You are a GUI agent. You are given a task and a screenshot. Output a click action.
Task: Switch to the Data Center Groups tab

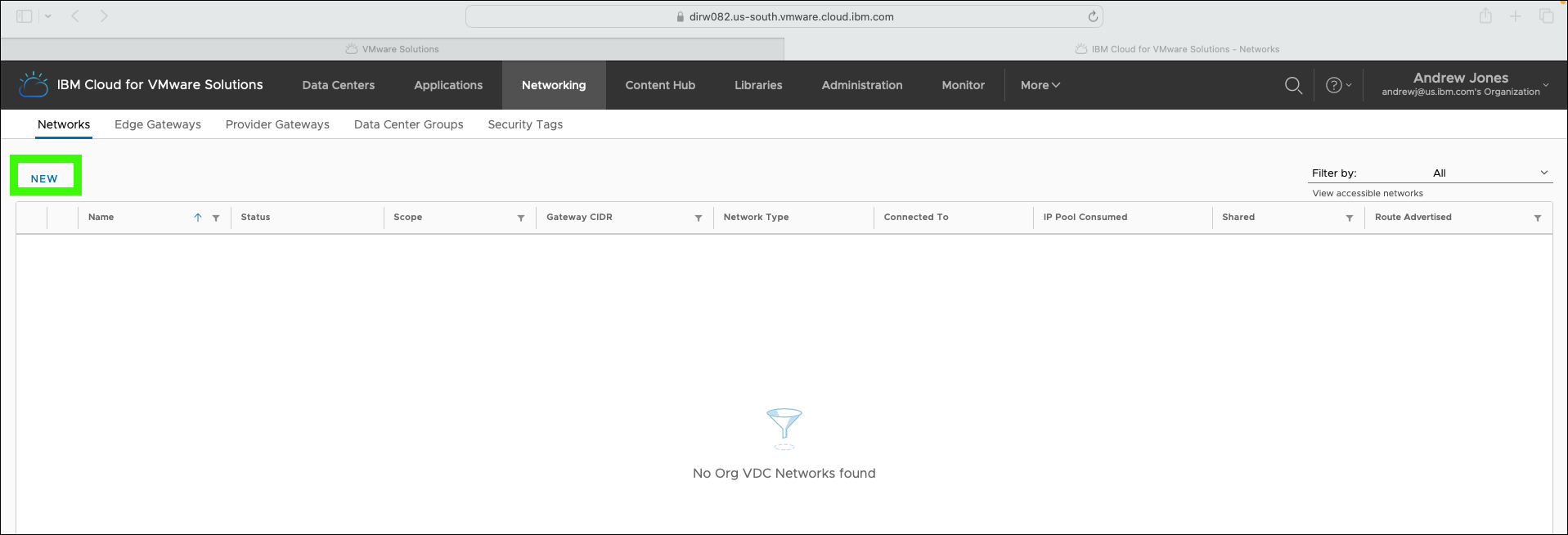pyautogui.click(x=409, y=124)
